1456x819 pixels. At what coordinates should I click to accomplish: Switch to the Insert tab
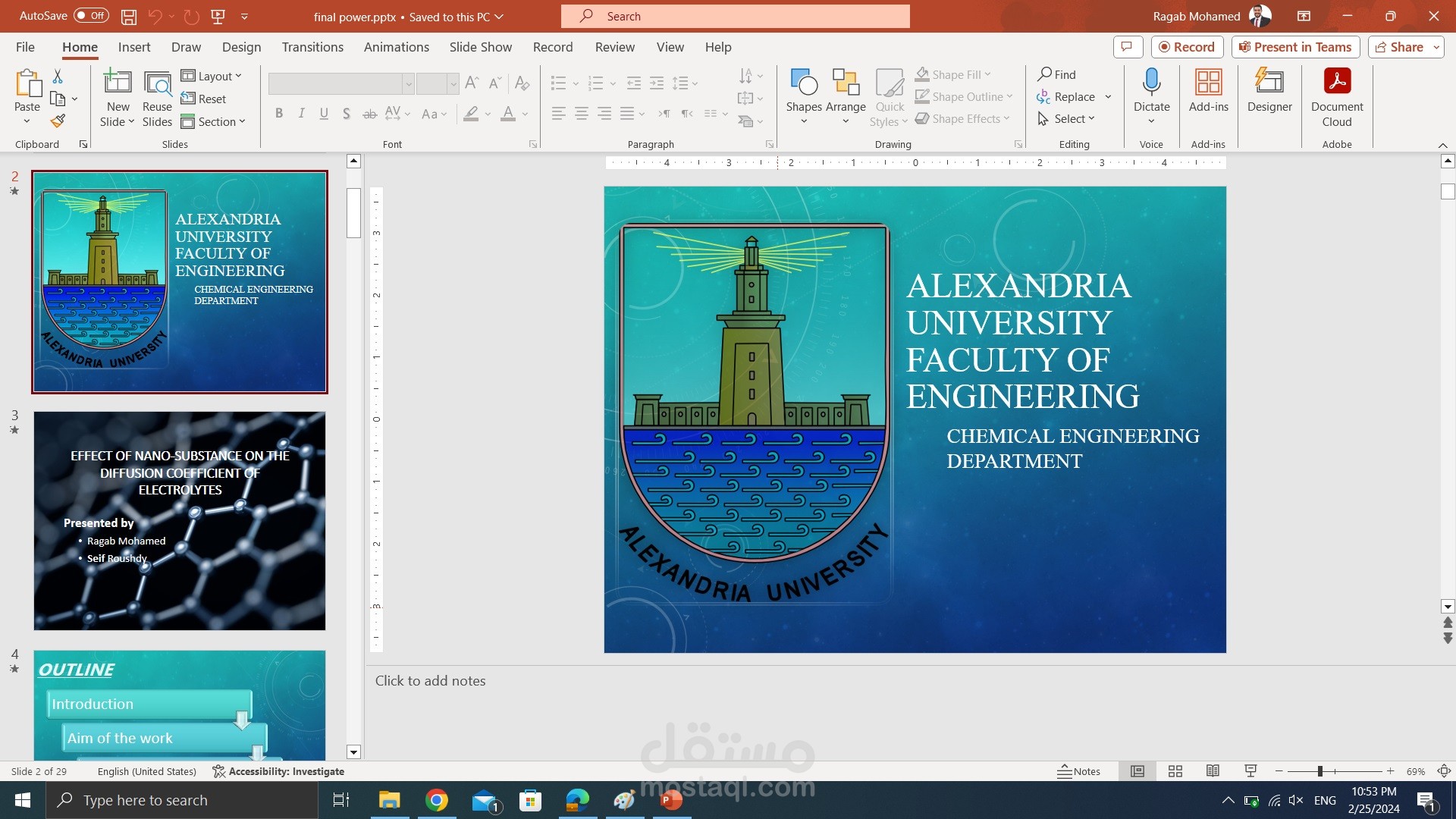(x=134, y=47)
